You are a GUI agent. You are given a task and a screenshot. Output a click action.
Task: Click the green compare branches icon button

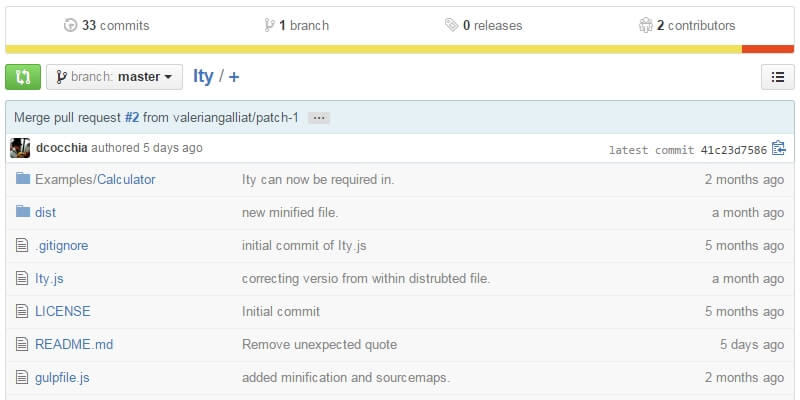(23, 76)
